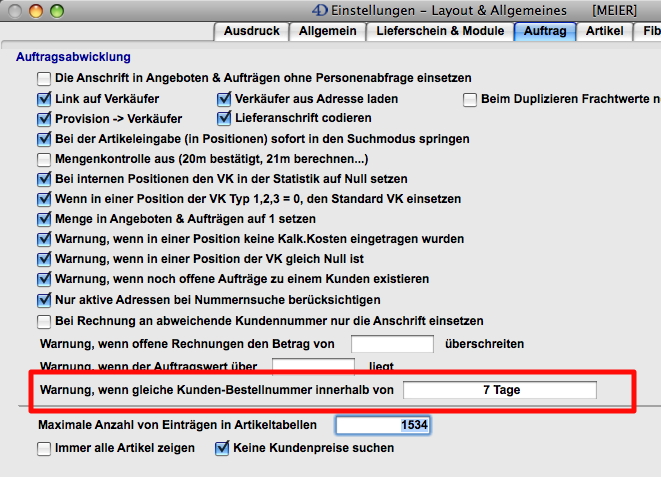Select the Maximale Anzahl field showing 1534
The image size is (661, 477).
coord(383,426)
